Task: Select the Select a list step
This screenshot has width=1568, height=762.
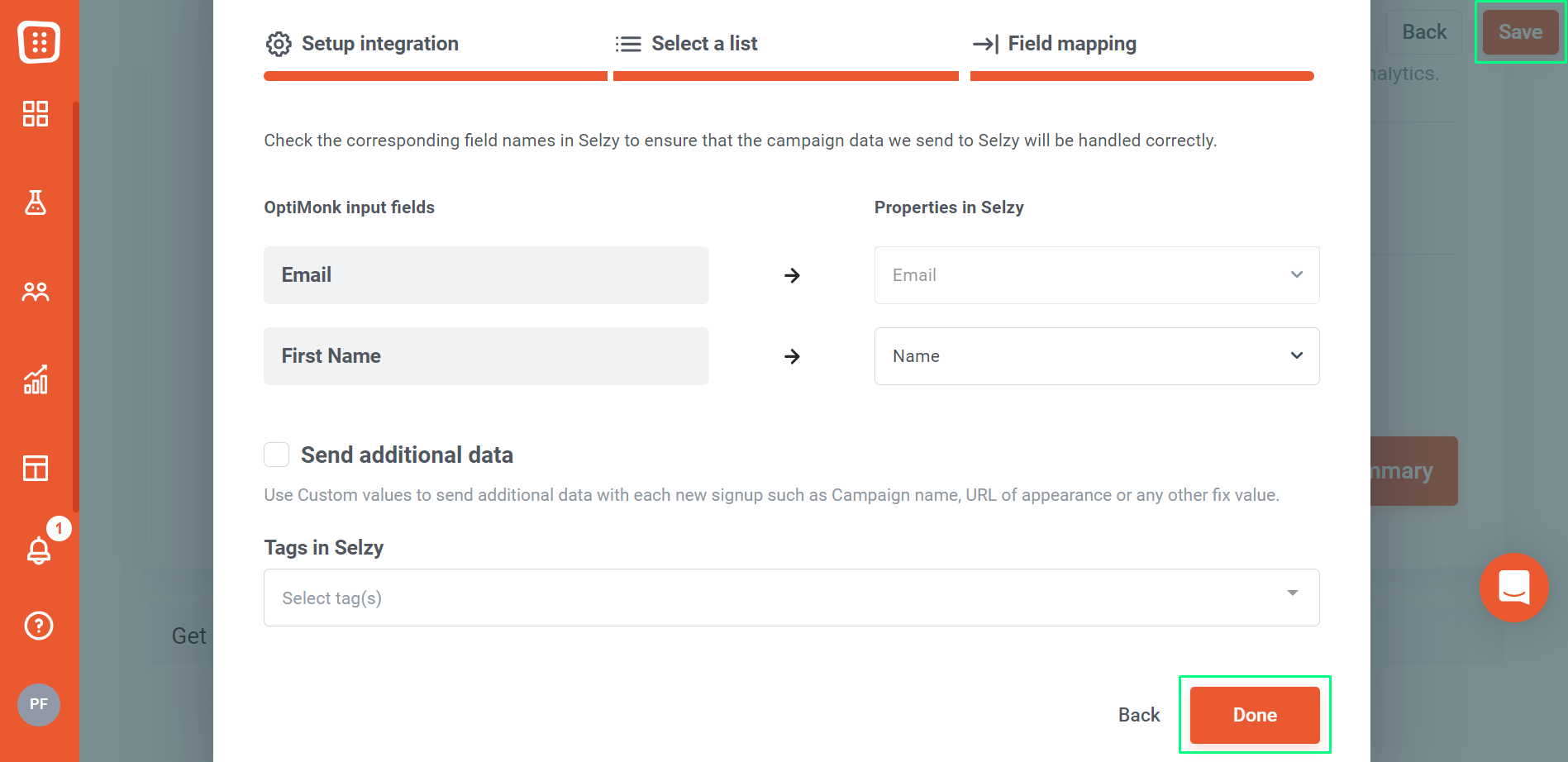Action: pyautogui.click(x=686, y=44)
